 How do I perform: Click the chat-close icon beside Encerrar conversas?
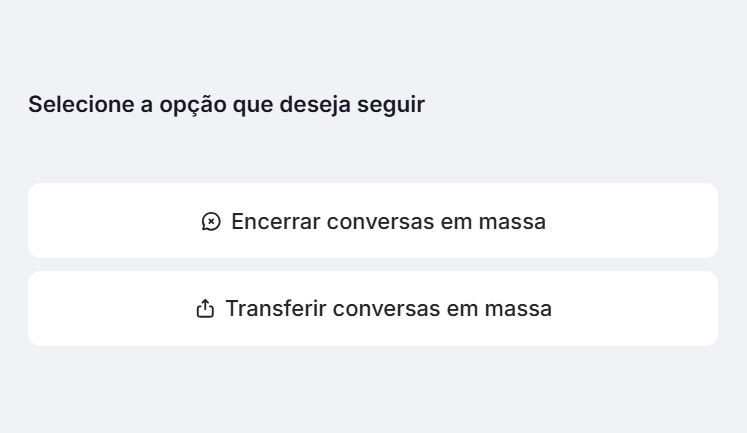point(210,221)
